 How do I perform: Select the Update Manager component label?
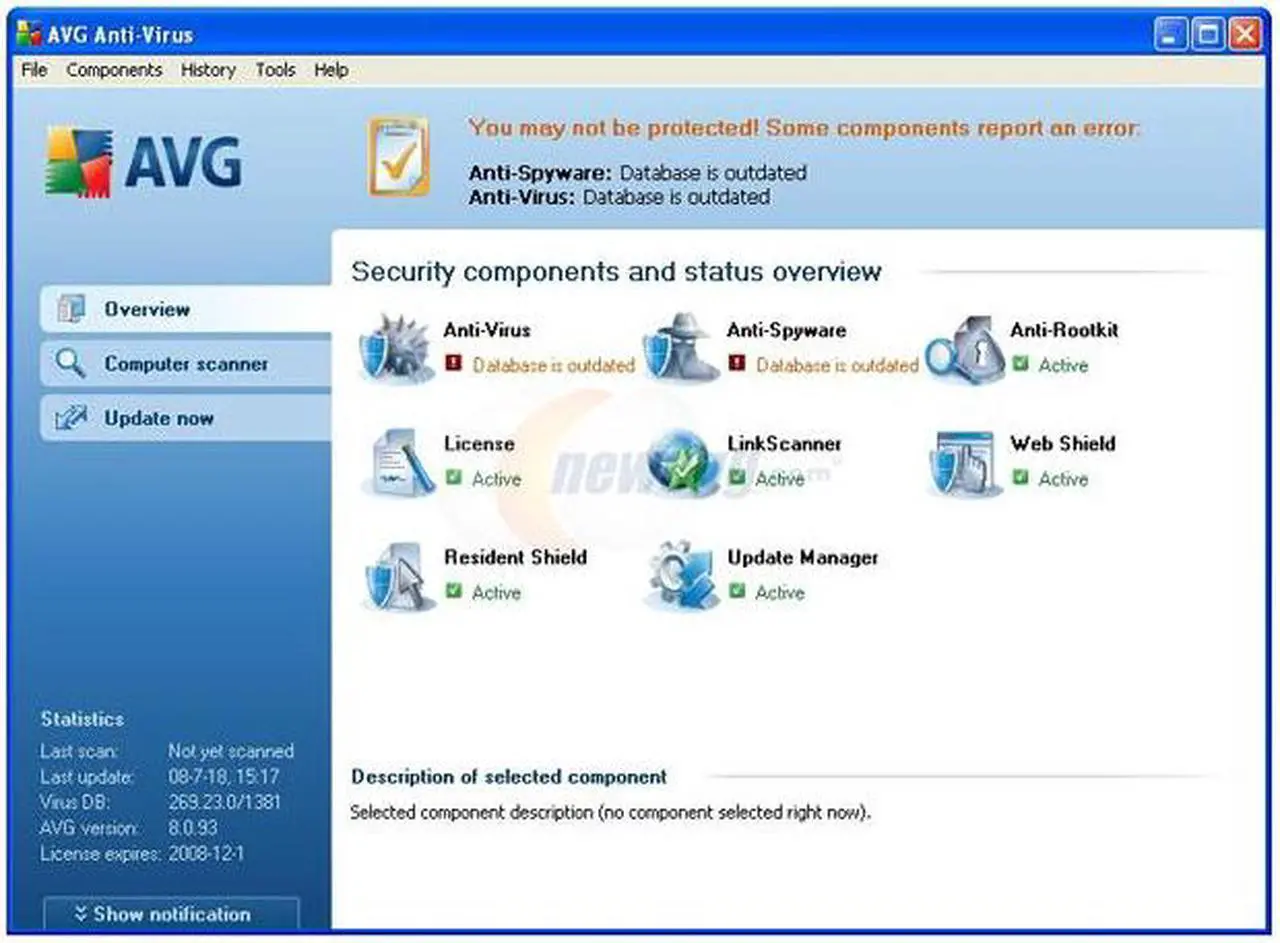coord(802,558)
